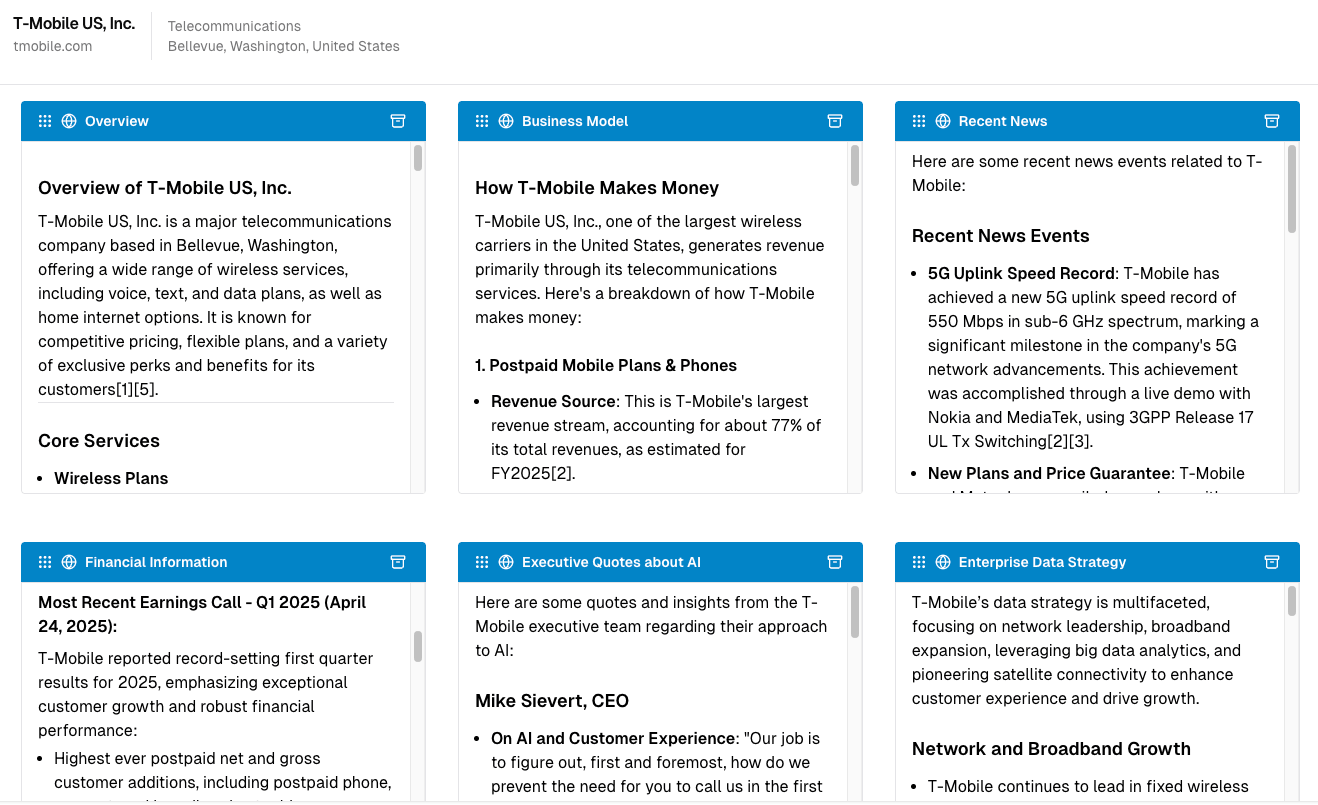
Task: Click the T-Mobile US, Inc. company name
Action: (74, 23)
